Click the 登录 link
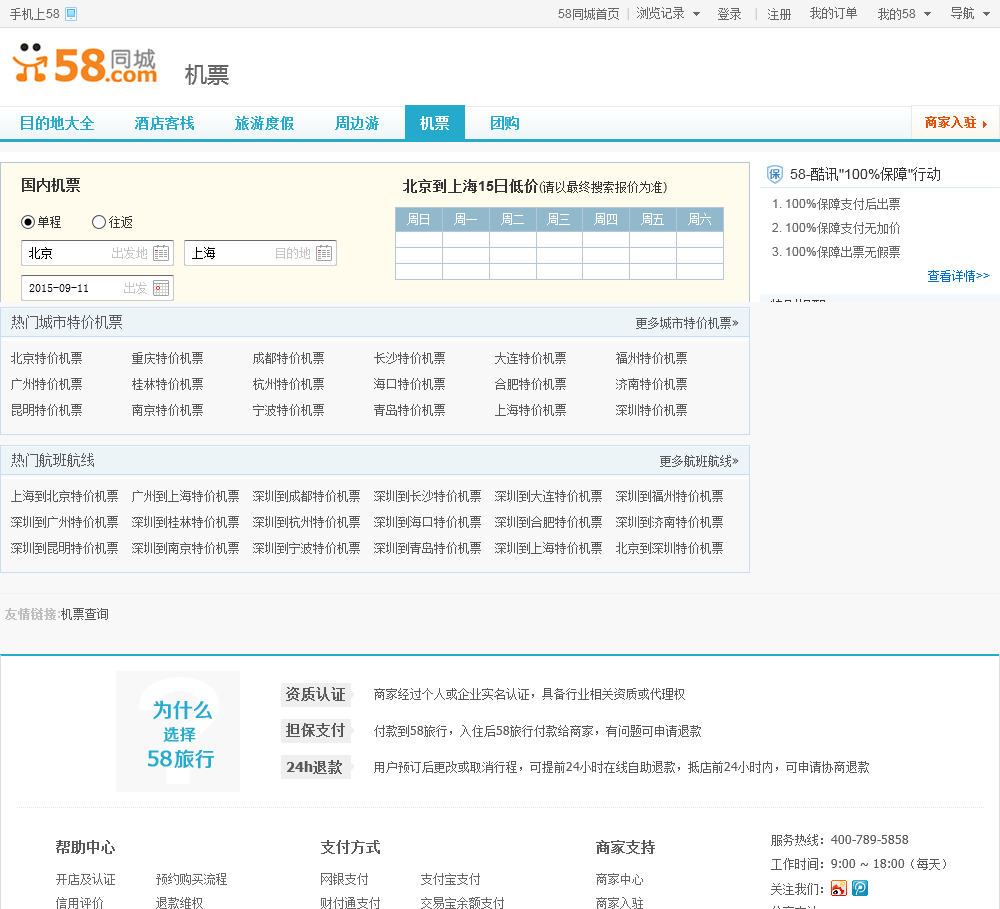This screenshot has height=909, width=1000. coord(729,14)
